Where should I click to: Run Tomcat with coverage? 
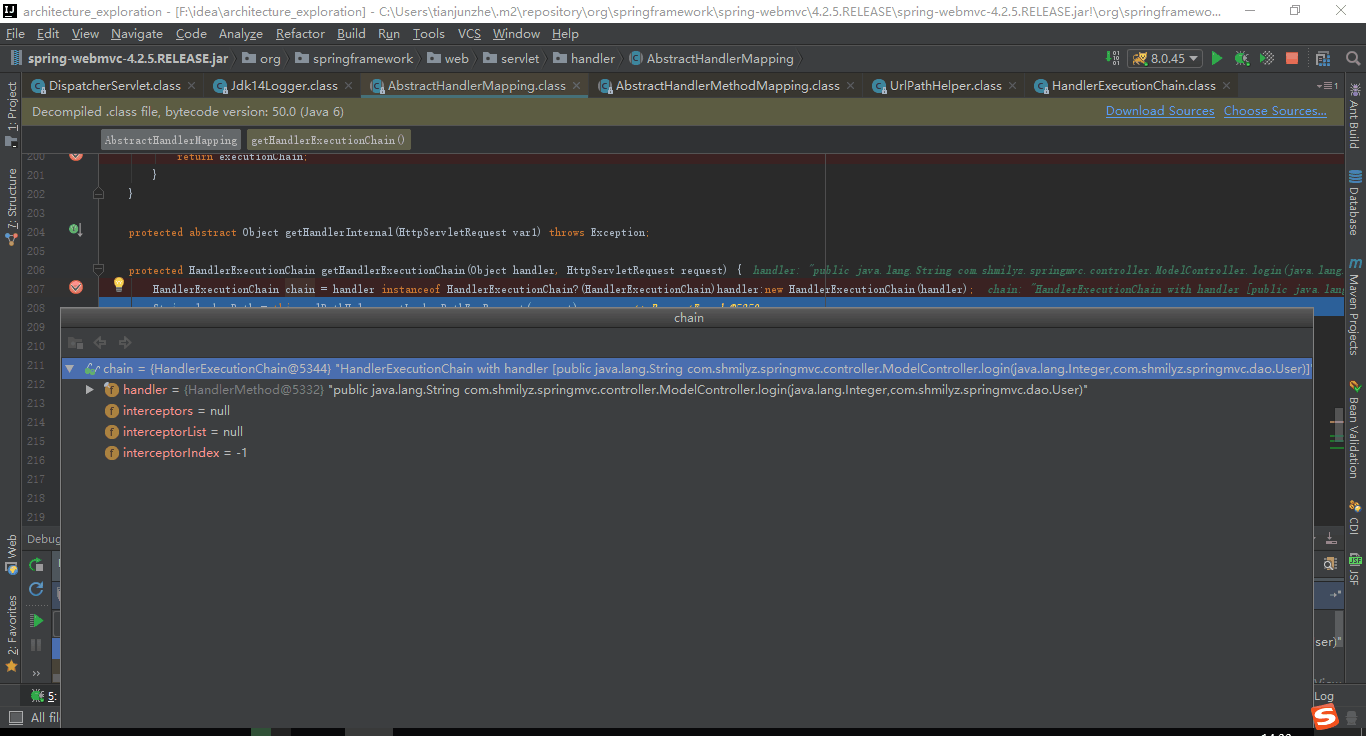(1265, 58)
